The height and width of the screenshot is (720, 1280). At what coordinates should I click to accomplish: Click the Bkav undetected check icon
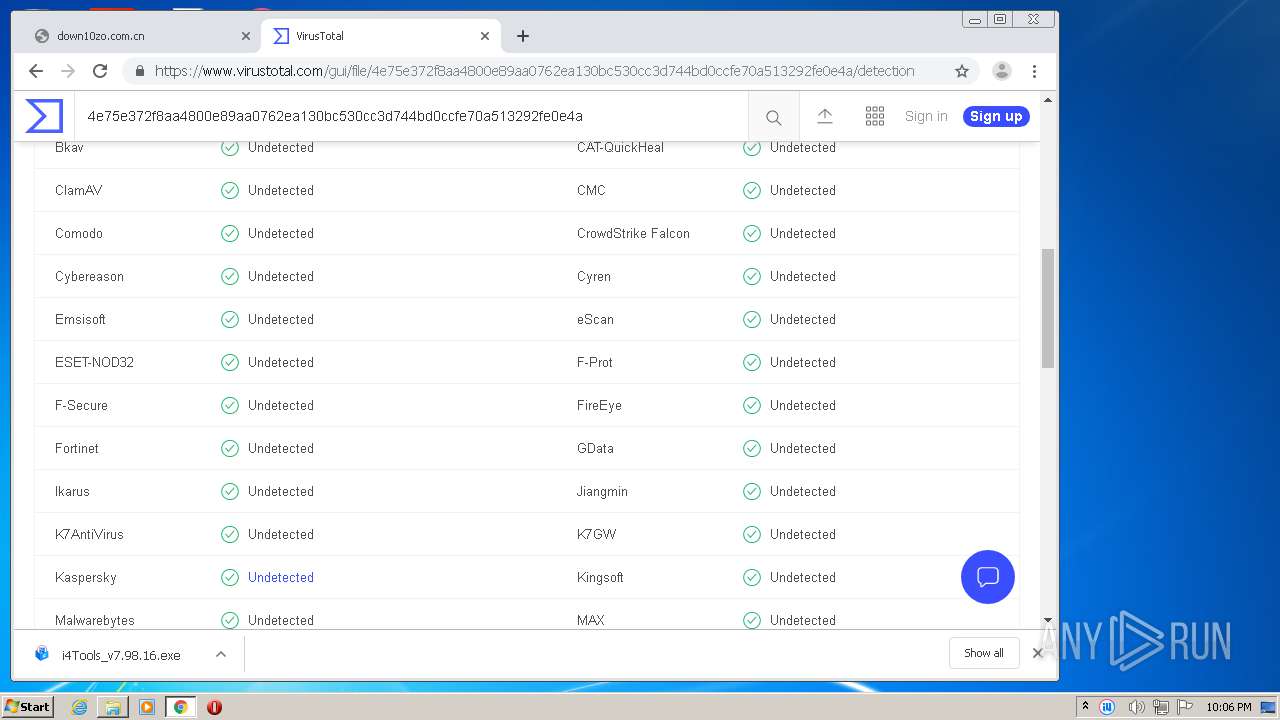pos(230,148)
